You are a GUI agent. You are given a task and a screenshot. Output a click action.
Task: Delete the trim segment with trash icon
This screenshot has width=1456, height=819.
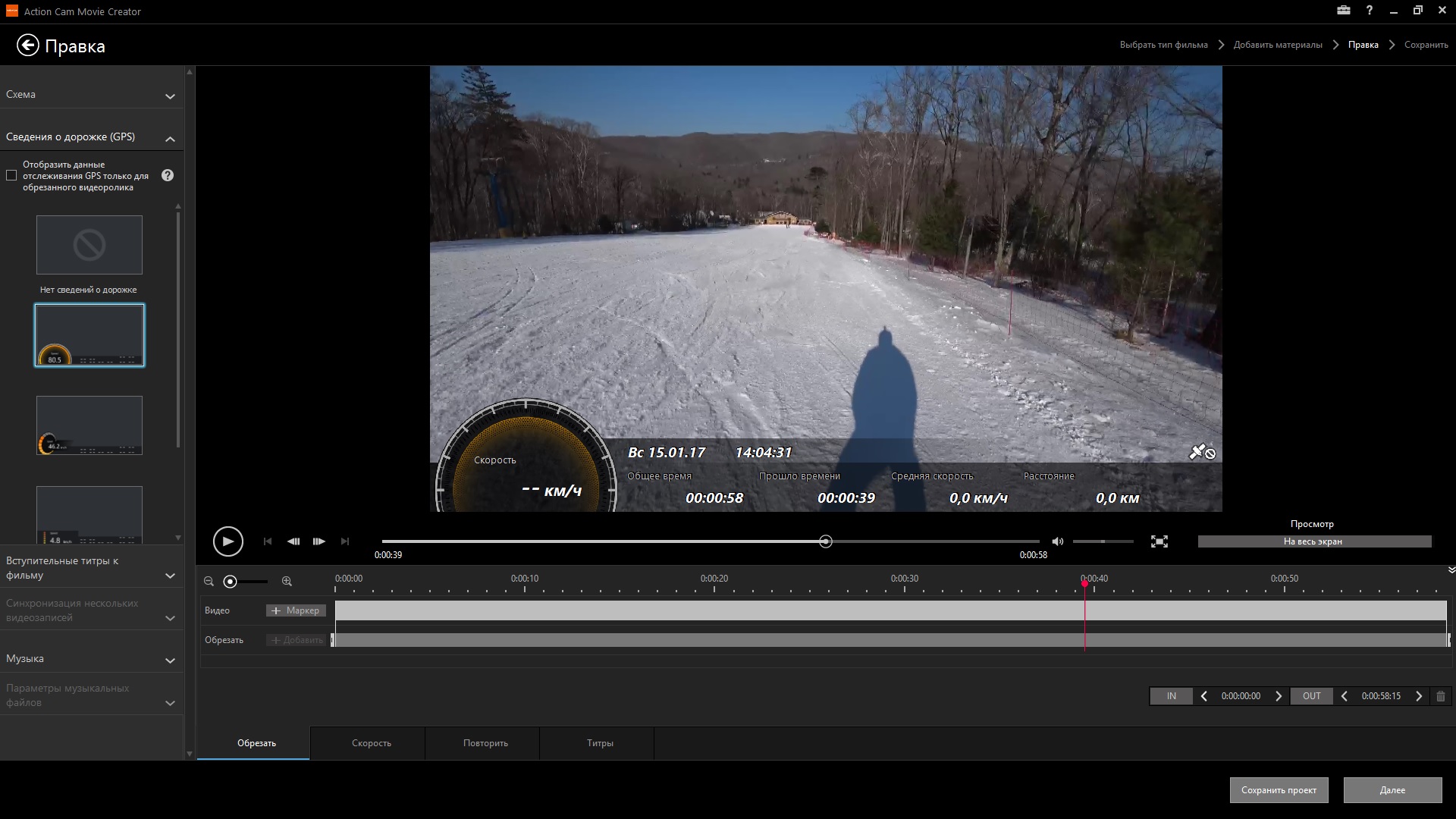click(1441, 696)
